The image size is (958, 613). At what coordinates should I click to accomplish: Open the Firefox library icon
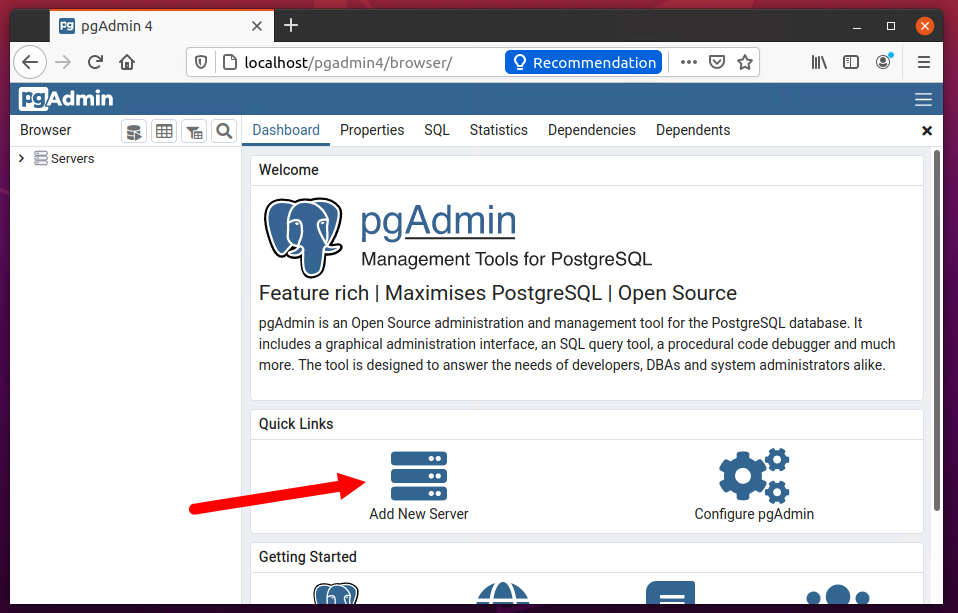pyautogui.click(x=819, y=62)
